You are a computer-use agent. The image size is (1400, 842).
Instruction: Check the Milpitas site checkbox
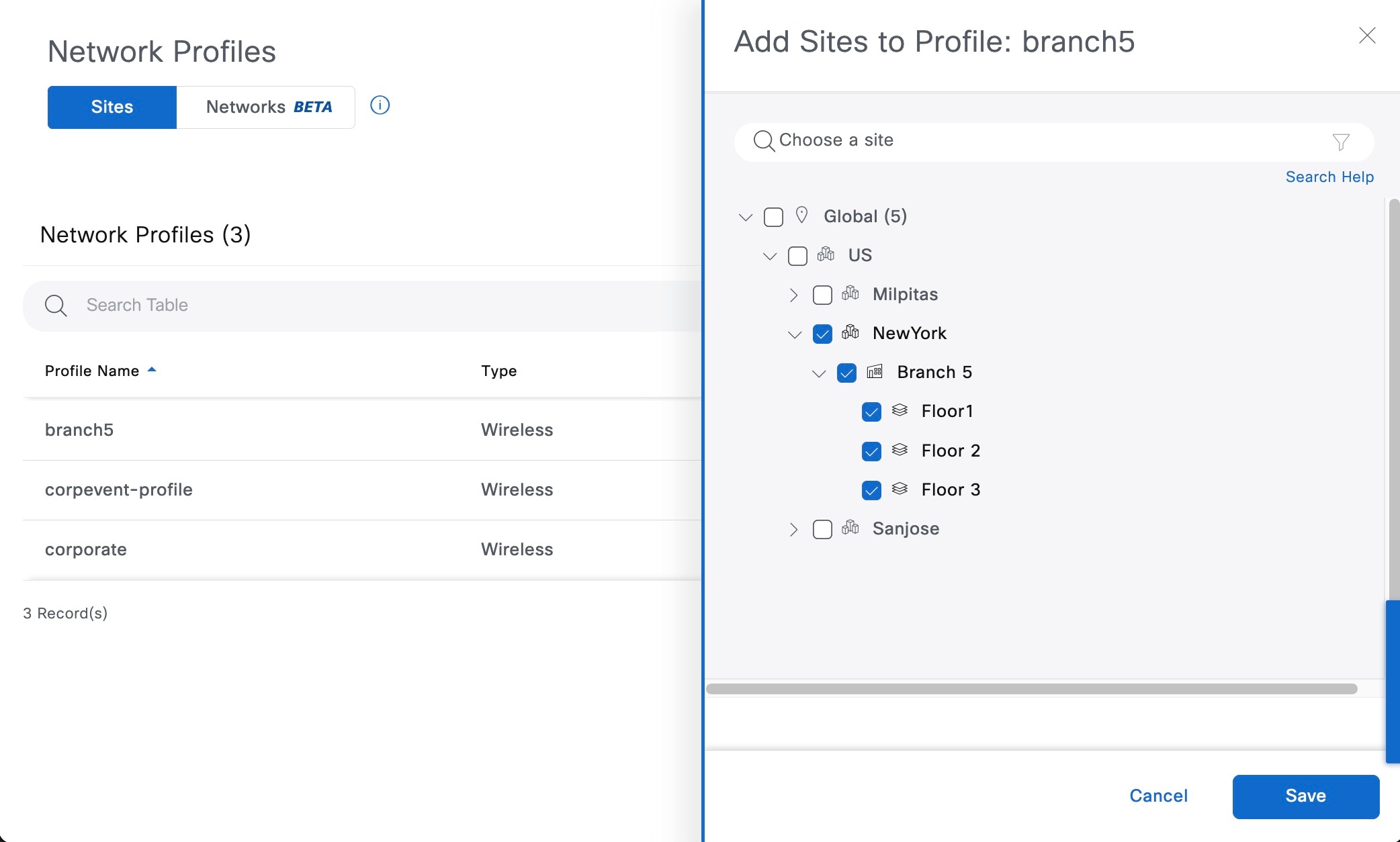822,295
